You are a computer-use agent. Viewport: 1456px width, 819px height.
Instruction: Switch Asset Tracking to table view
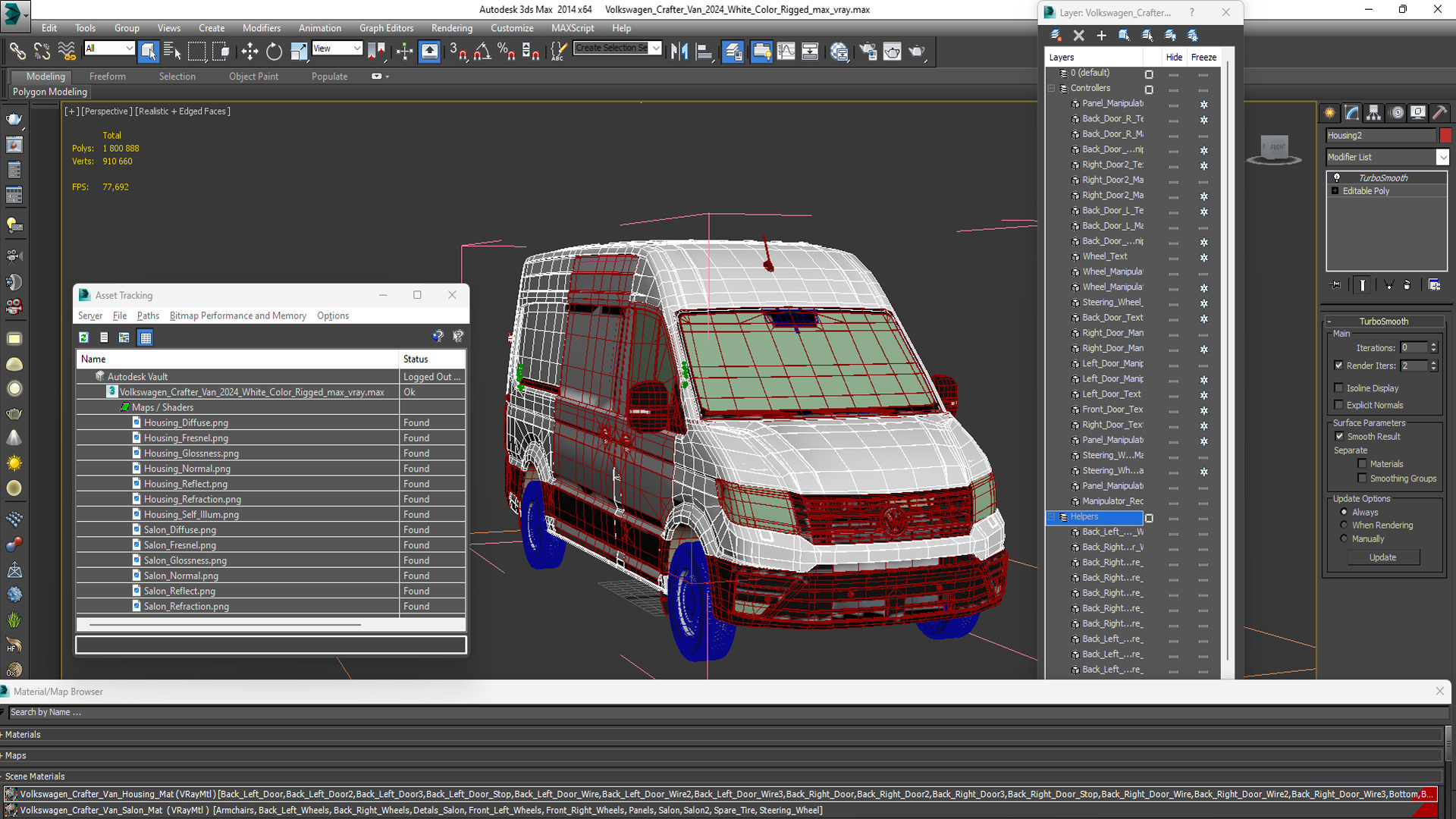[146, 337]
